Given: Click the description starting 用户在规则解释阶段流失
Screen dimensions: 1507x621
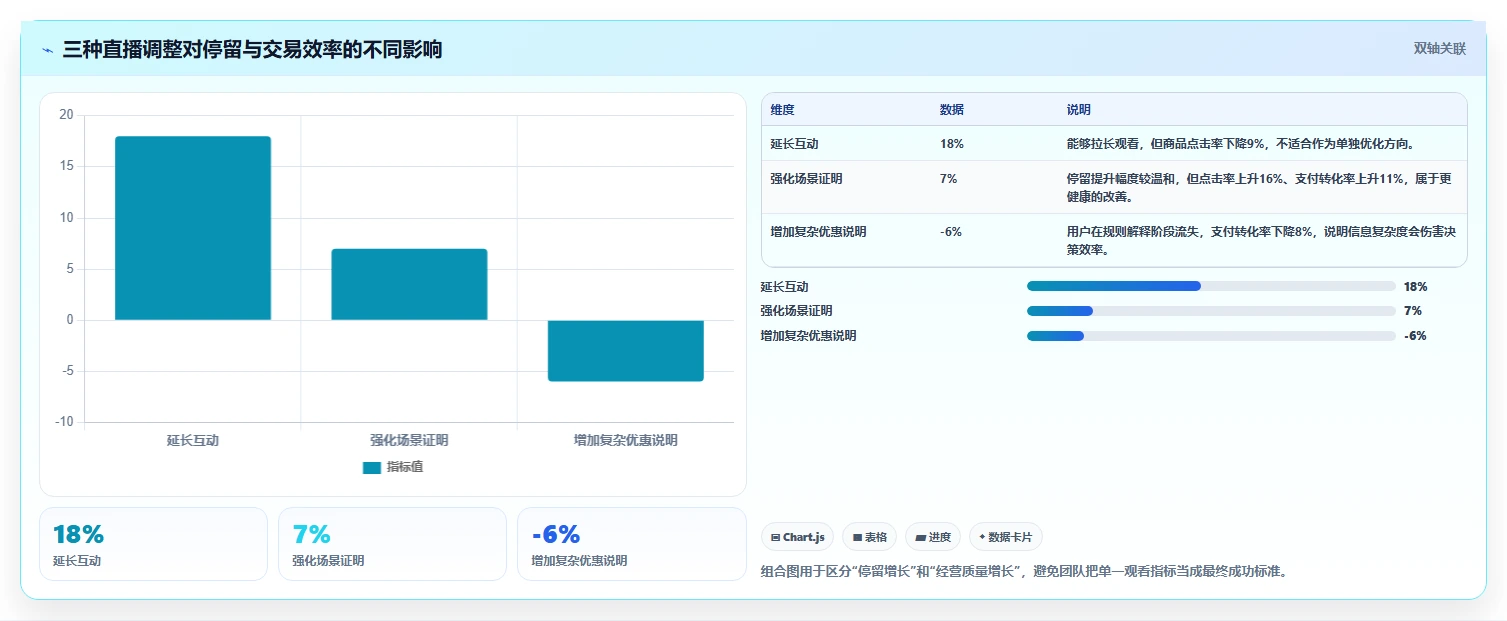Looking at the screenshot, I should point(1261,240).
